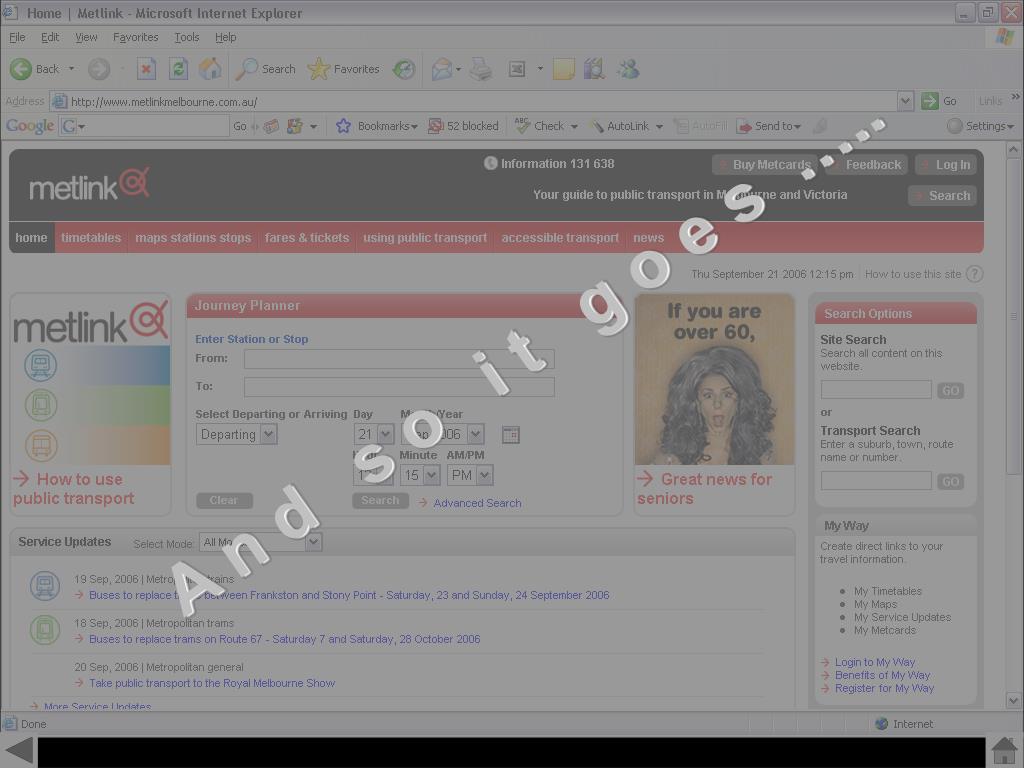This screenshot has height=768, width=1024.
Task: Select the fares & tickets tab
Action: coord(307,238)
